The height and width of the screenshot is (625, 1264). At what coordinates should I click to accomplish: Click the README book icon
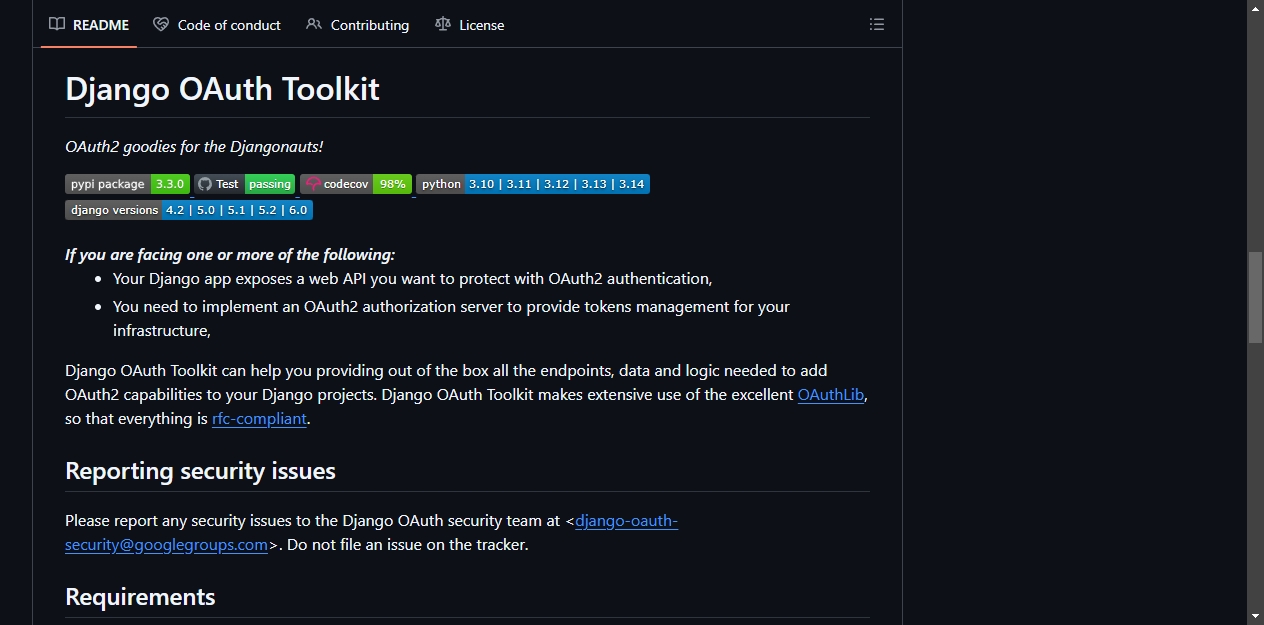[57, 25]
